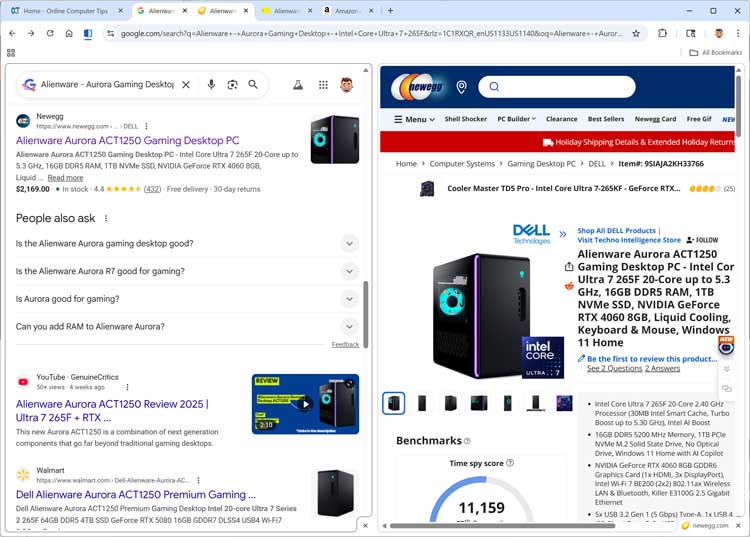Viewport: 750px width, 537px height.
Task: Start Google voice search microphone
Action: (211, 85)
